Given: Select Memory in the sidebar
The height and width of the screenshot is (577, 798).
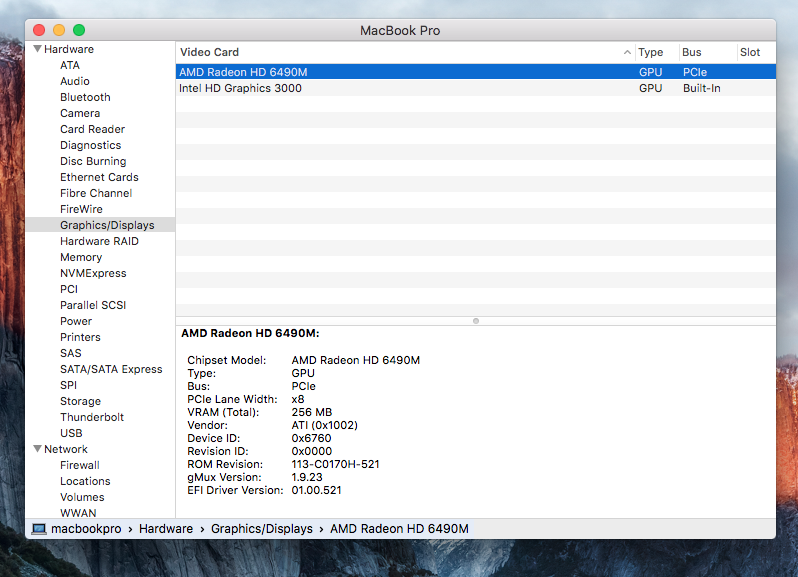Looking at the screenshot, I should point(81,257).
